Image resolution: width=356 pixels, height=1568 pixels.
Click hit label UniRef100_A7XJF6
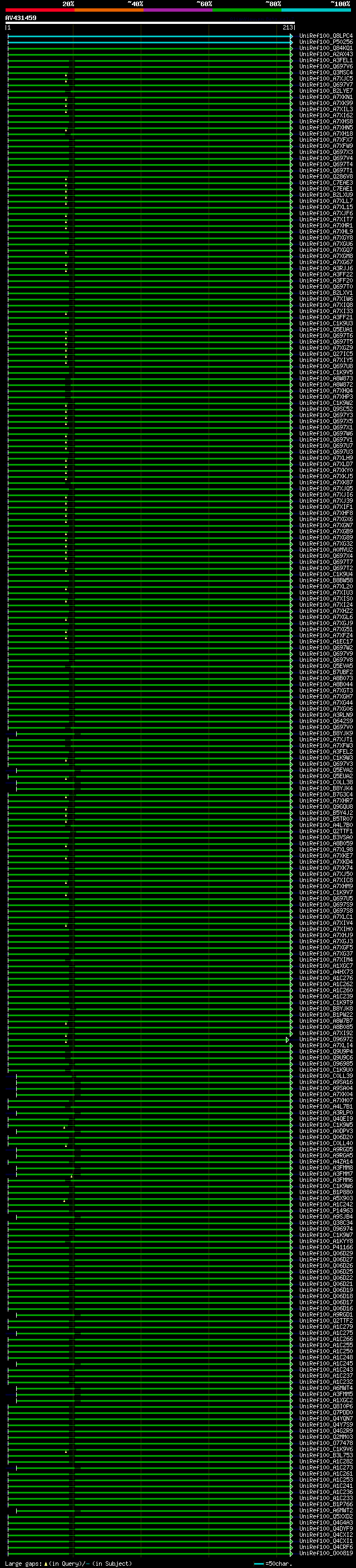point(317,214)
